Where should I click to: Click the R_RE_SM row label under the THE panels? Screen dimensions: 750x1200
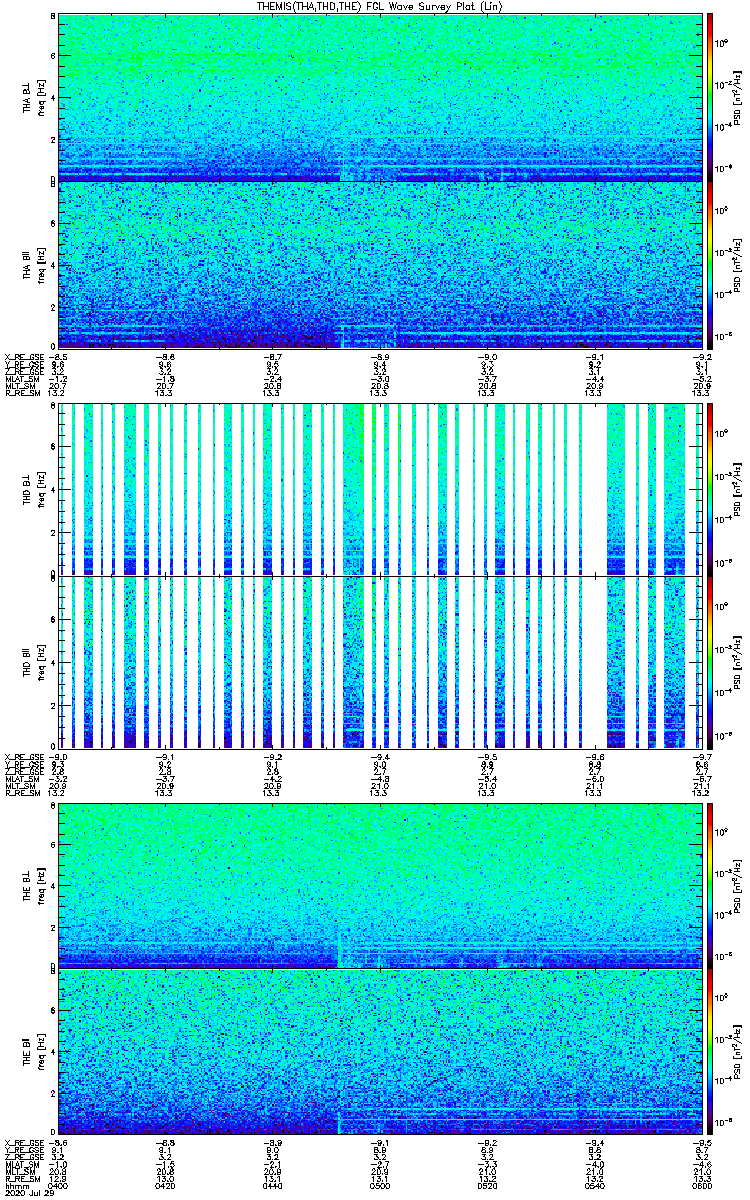pos(21,1179)
